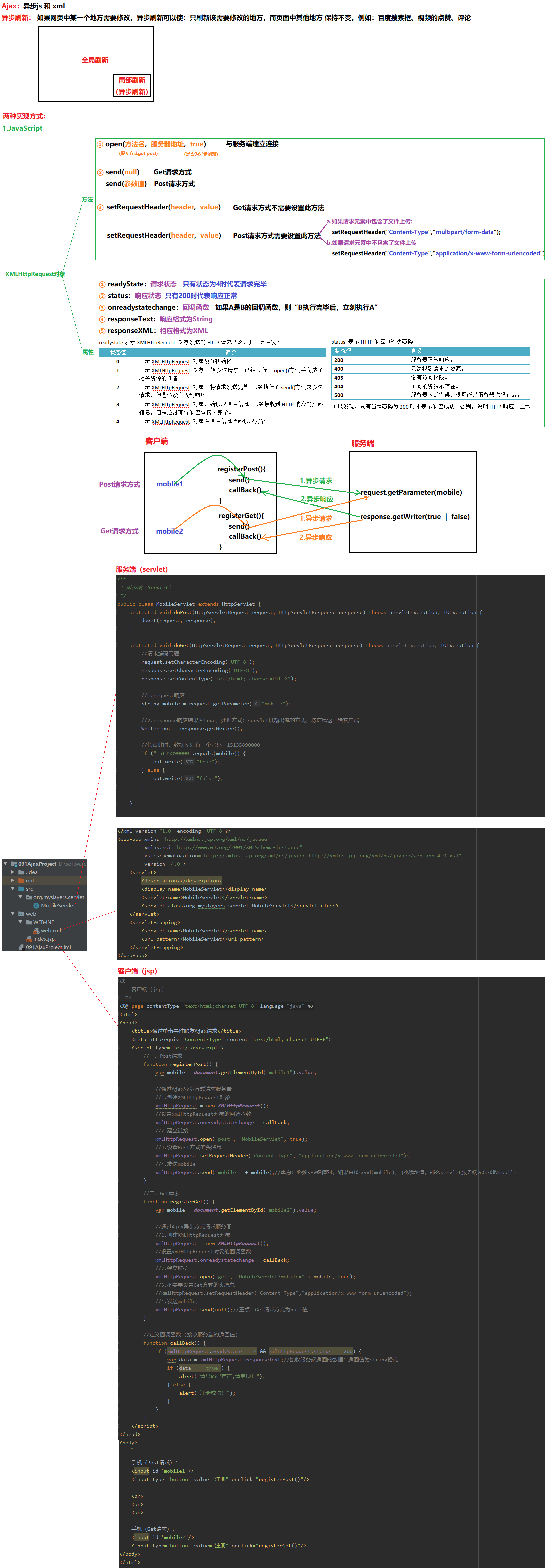Select org.myslayers.servlet package in tree
Viewport: 545px width, 1568px height.
click(x=58, y=897)
